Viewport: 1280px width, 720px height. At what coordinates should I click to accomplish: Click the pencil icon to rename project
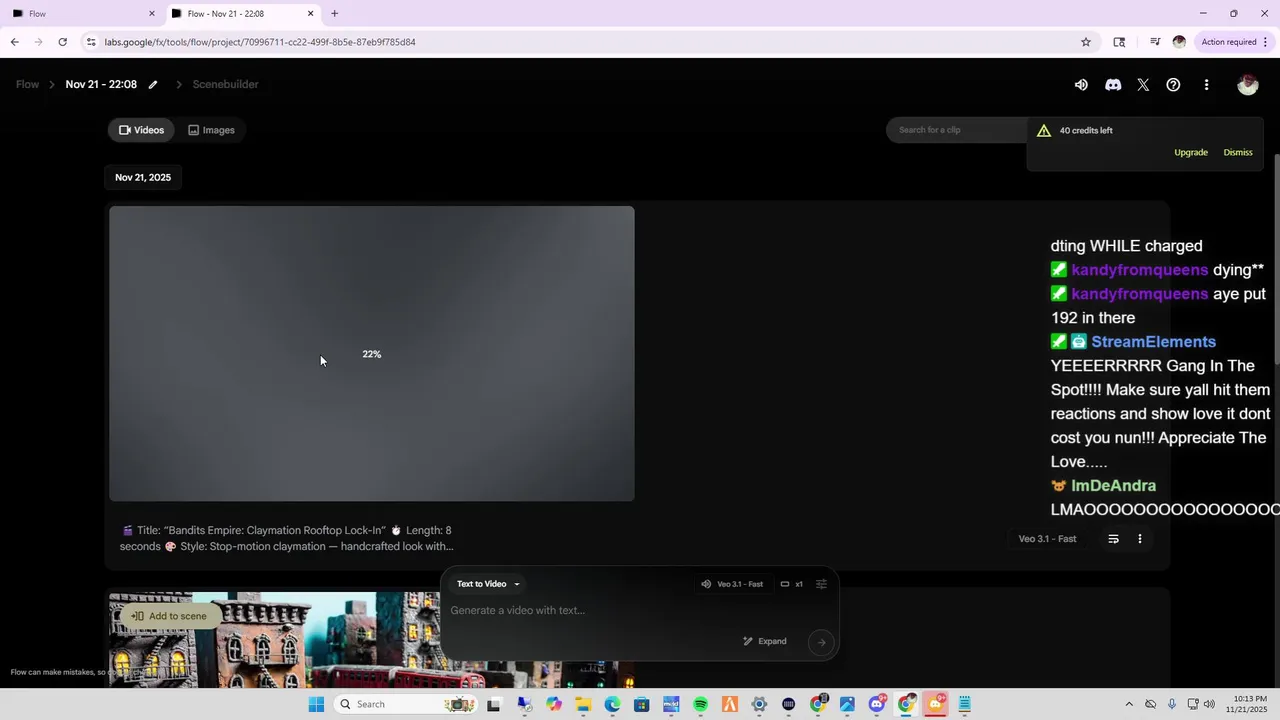(x=153, y=85)
